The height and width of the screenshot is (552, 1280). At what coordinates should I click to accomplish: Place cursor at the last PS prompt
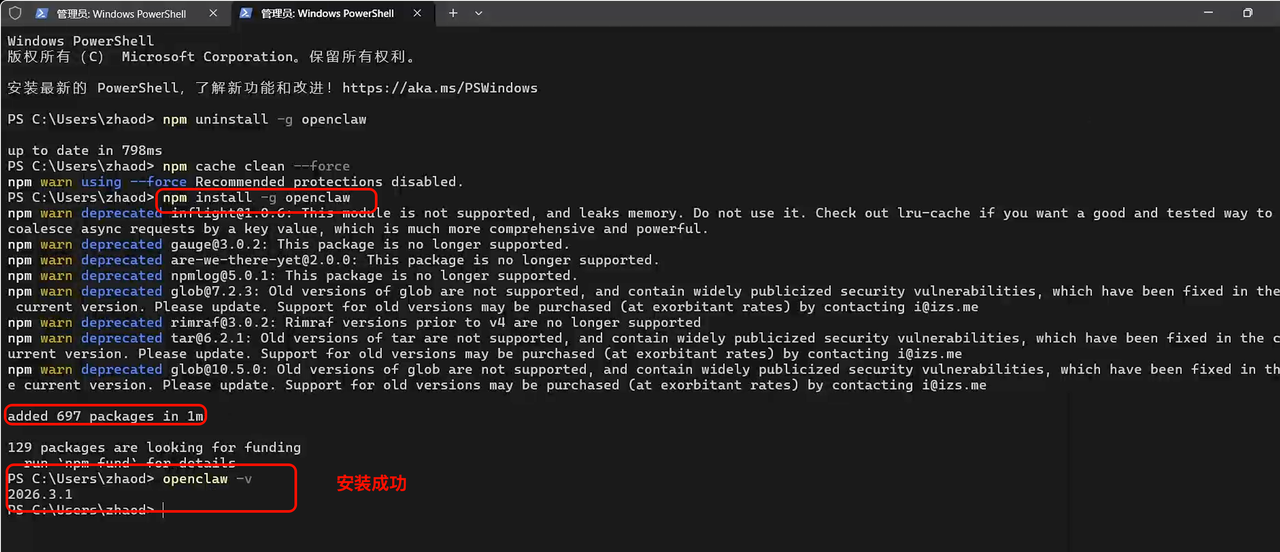pyautogui.click(x=162, y=510)
